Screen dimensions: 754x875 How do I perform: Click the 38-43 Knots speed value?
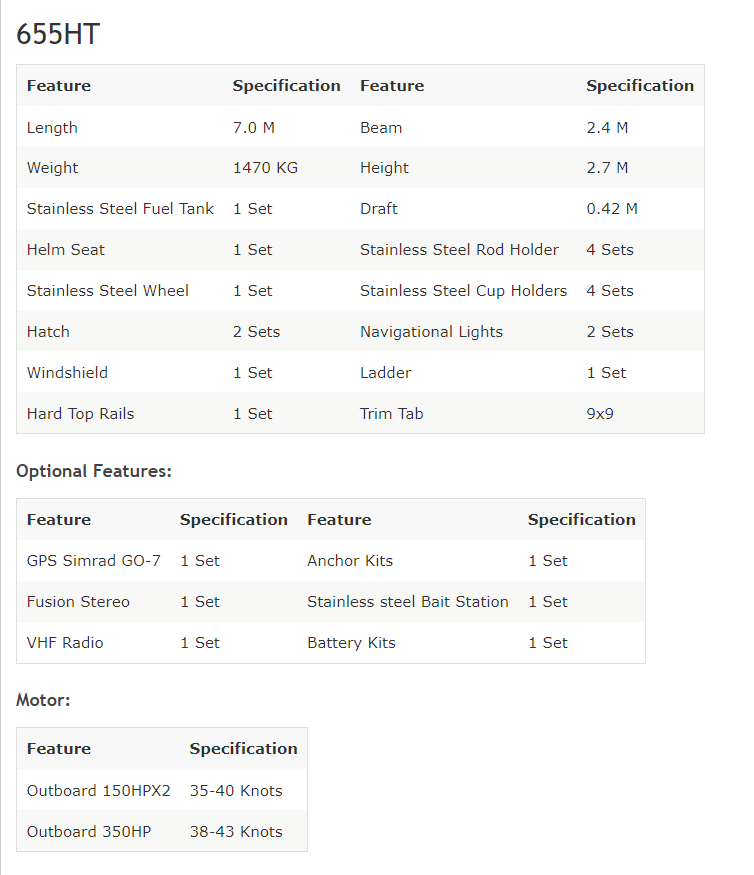[236, 832]
